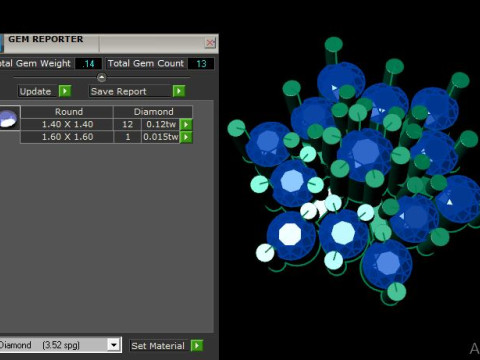480x360 pixels.
Task: Close the Gem Reporter panel
Action: [210, 43]
